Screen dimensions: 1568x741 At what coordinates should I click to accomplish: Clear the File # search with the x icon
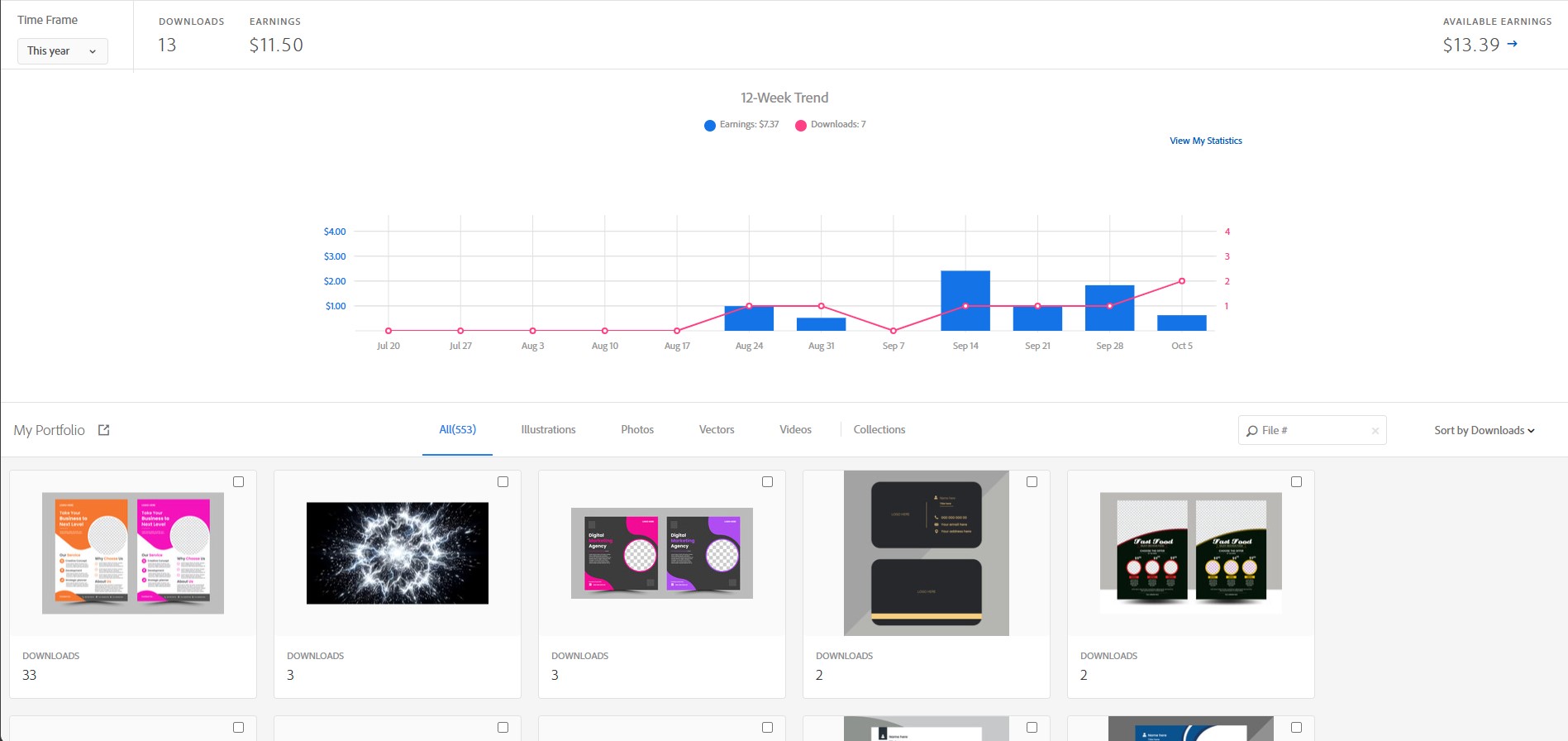tap(1375, 431)
